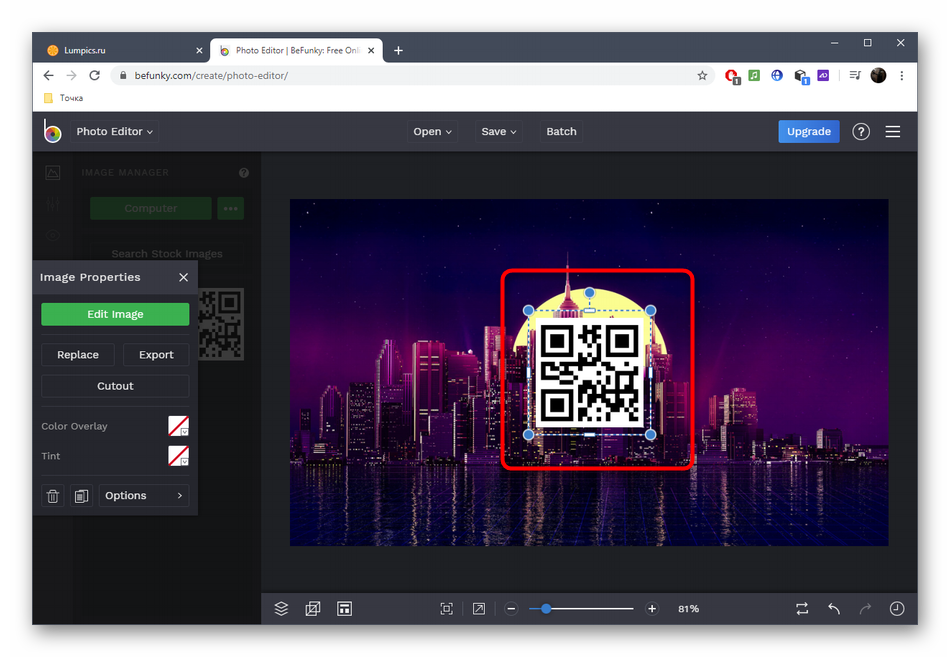Click the Cutout button
950x657 pixels.
tap(115, 386)
